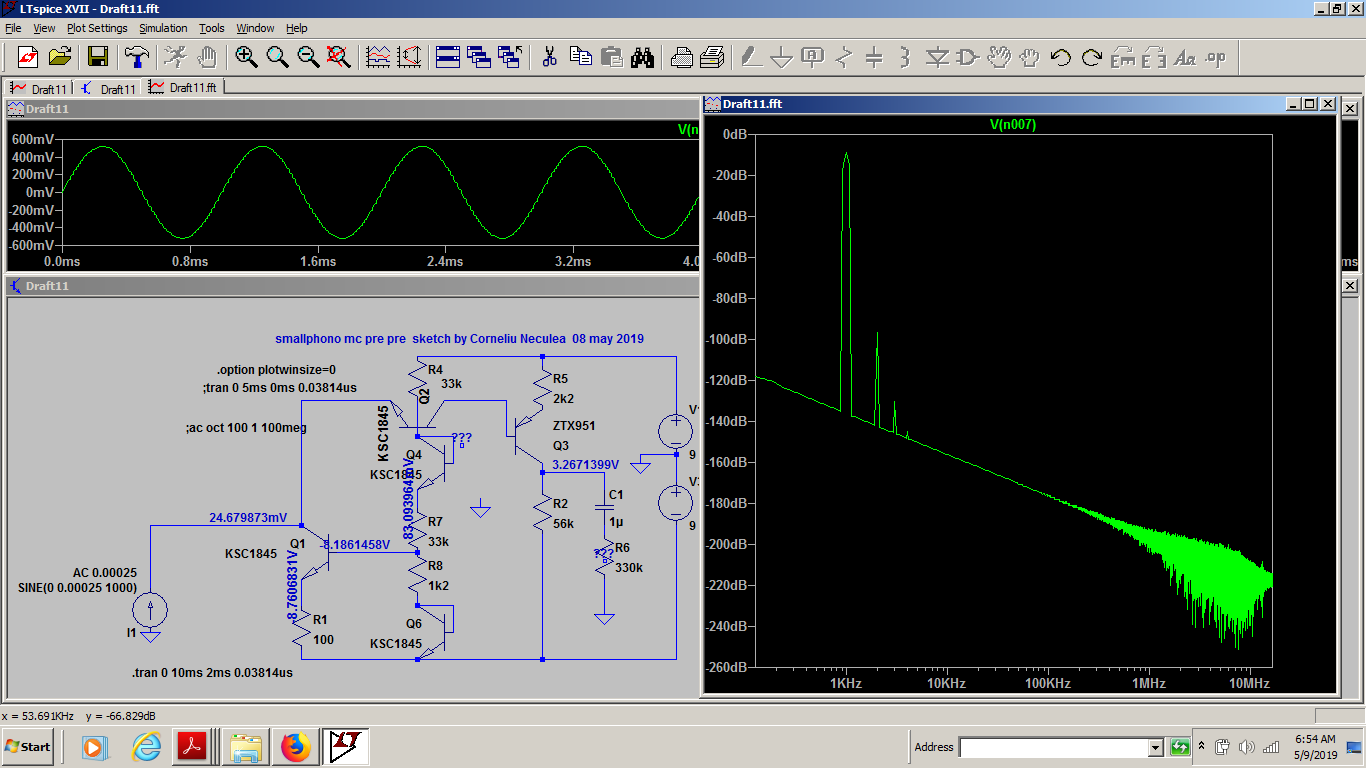Switch to the Draft11 schematic tab
1366x768 pixels.
point(108,89)
